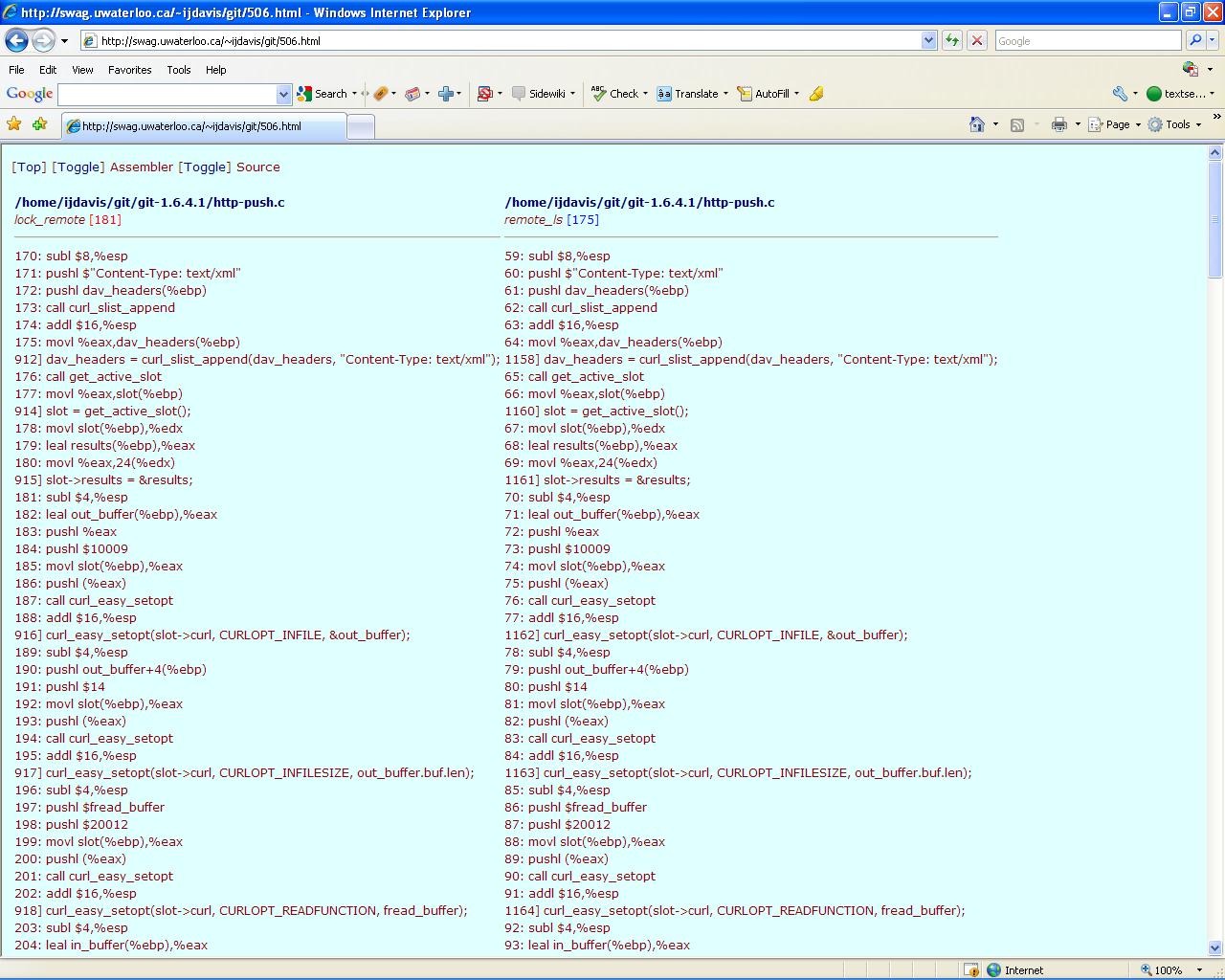Open the Favorites menu
Screen dimensions: 1225x980
129,70
